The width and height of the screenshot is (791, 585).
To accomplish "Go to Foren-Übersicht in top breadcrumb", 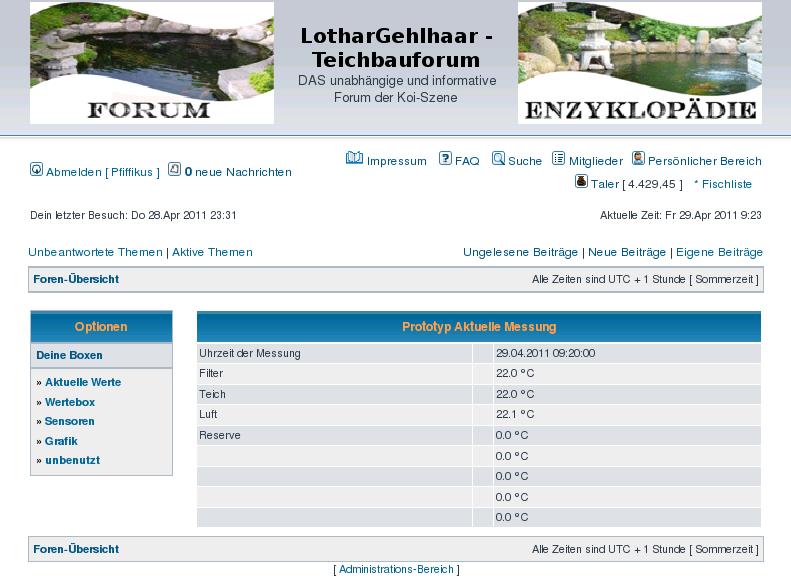I will [x=76, y=279].
